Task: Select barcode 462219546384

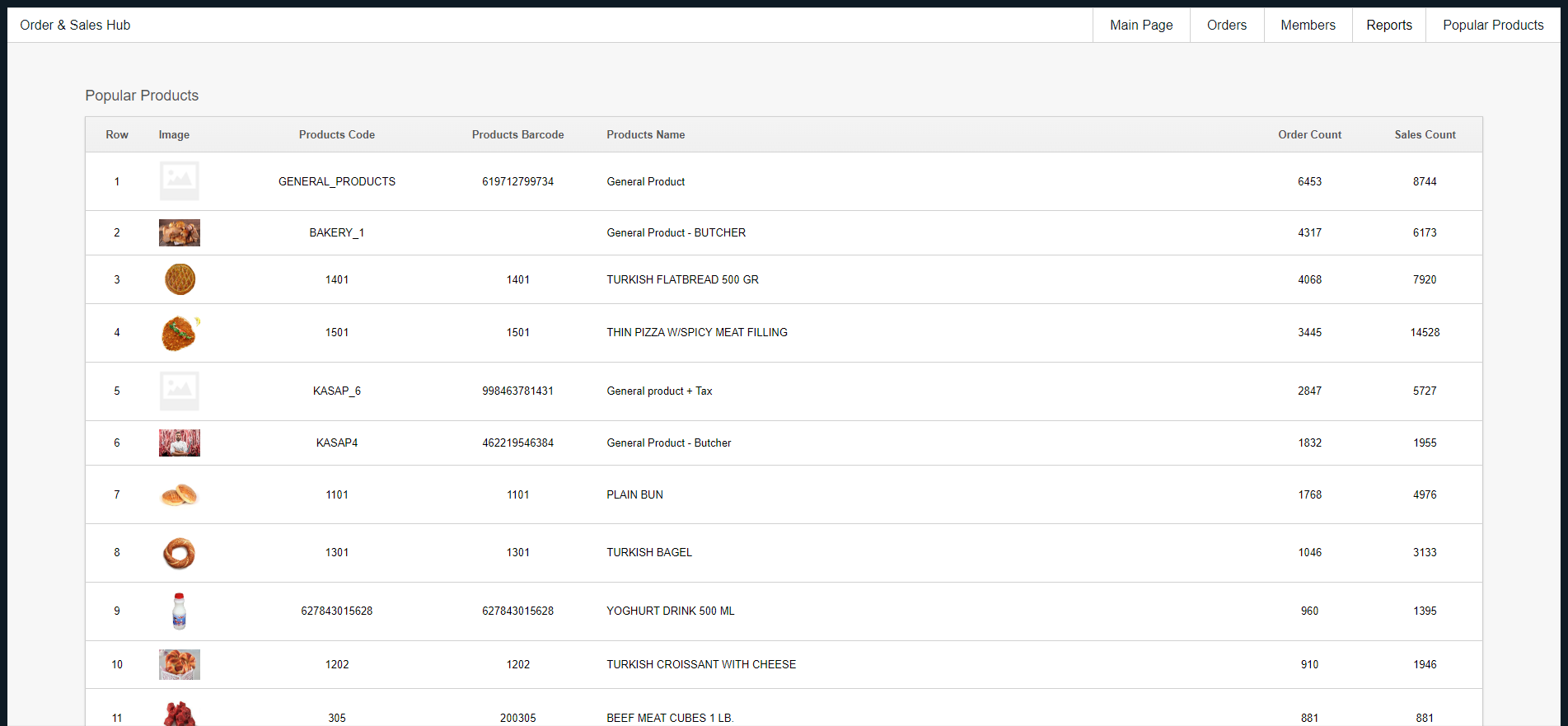Action: click(x=518, y=443)
